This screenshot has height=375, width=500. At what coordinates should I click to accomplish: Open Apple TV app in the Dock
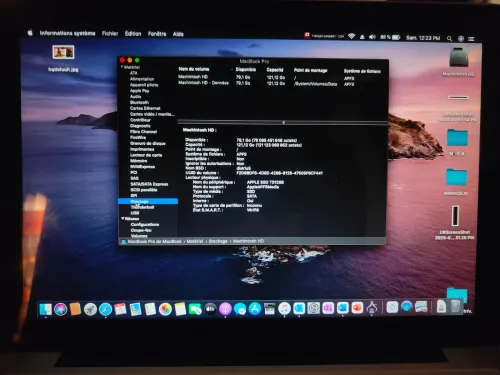pos(210,309)
